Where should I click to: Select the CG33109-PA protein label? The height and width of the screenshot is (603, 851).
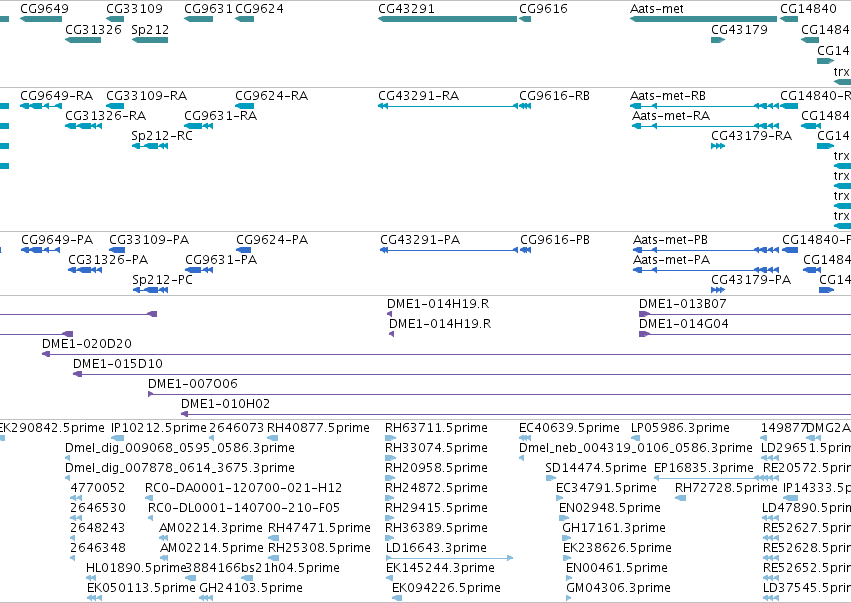point(149,239)
